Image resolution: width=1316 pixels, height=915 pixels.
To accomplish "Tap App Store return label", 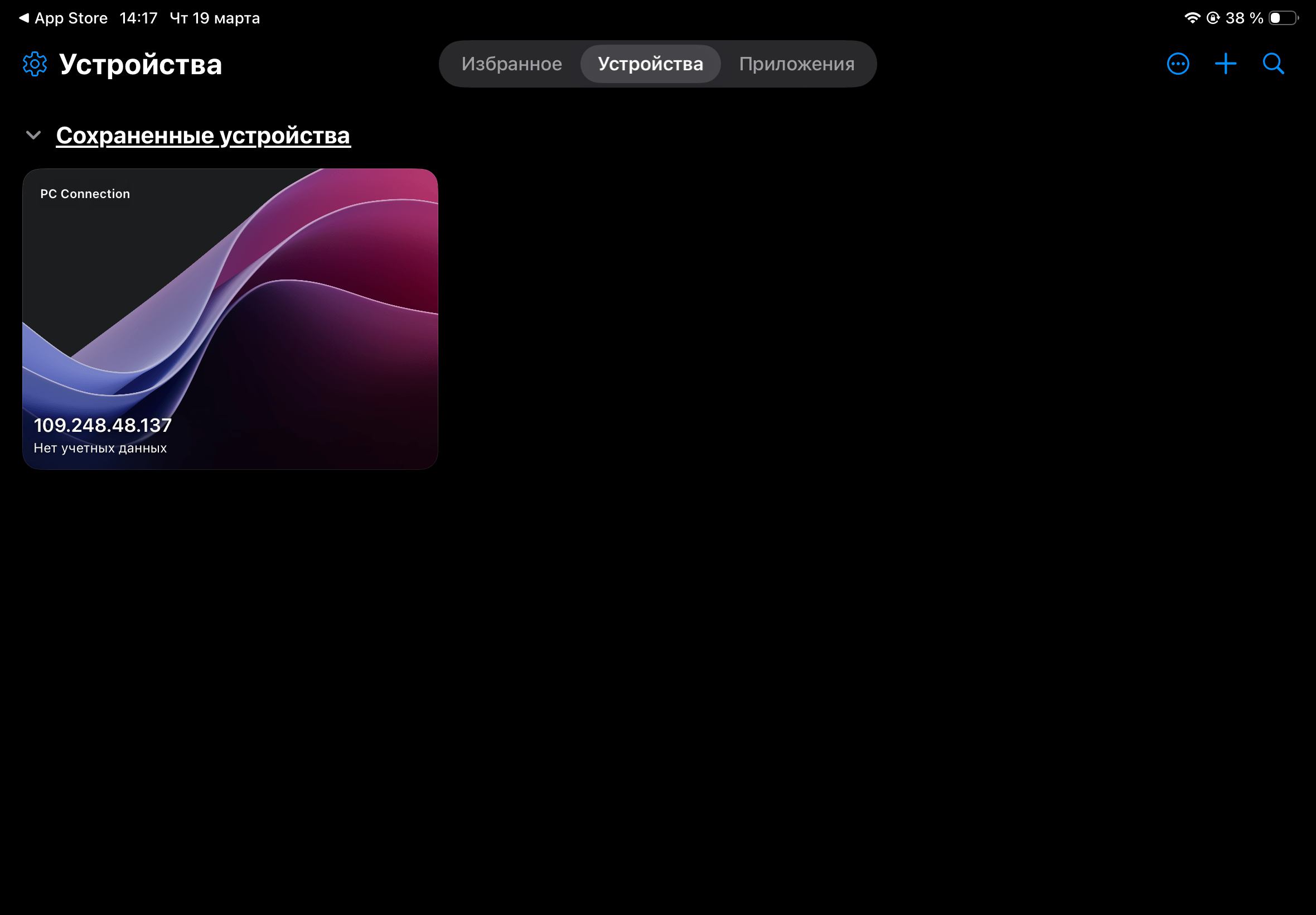I will [71, 18].
